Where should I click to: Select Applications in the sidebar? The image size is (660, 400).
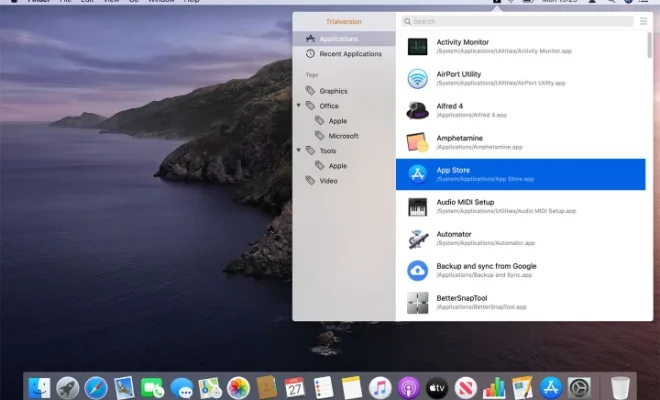344,39
